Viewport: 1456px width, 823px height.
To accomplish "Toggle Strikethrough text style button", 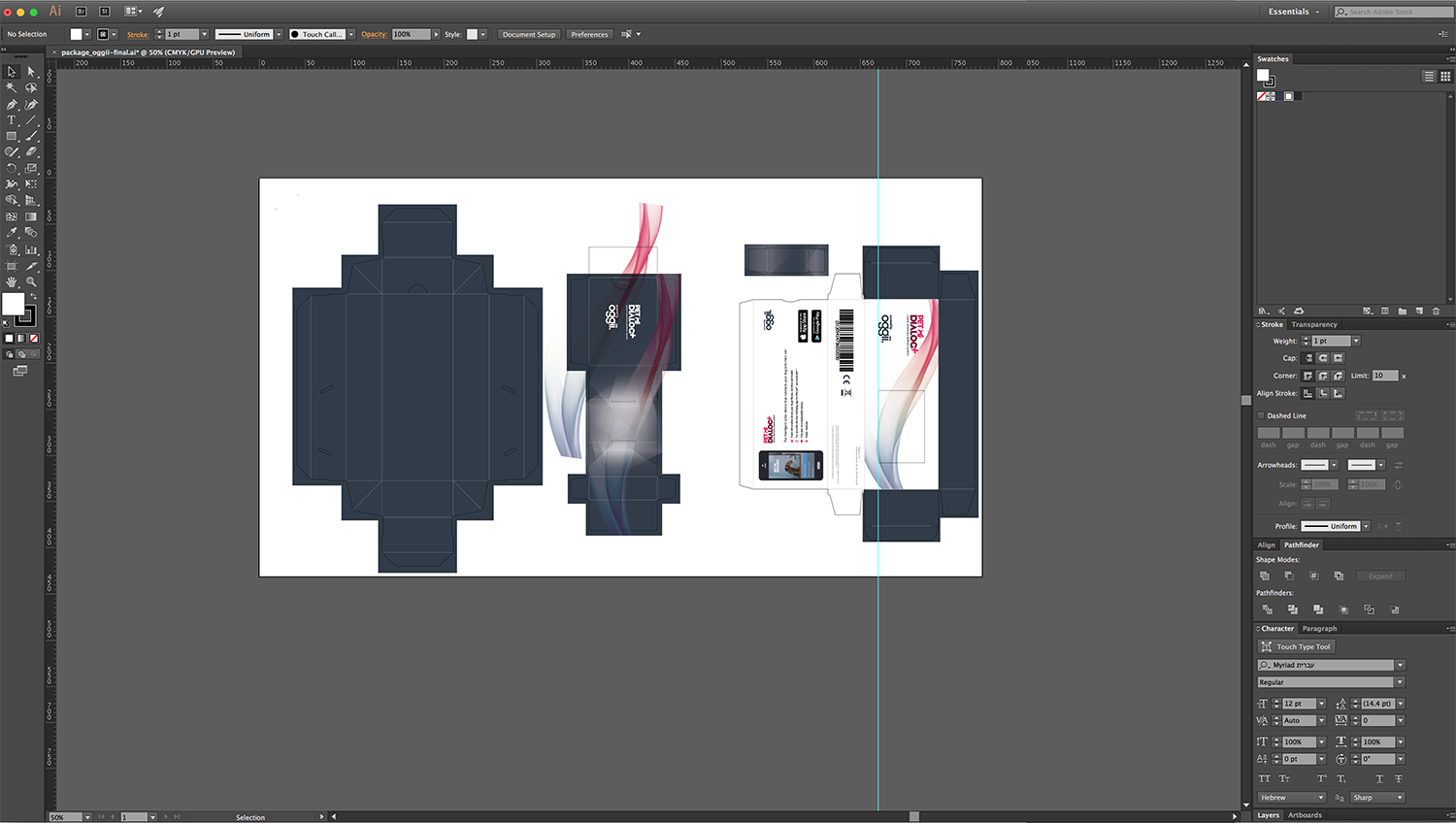I will click(1399, 778).
